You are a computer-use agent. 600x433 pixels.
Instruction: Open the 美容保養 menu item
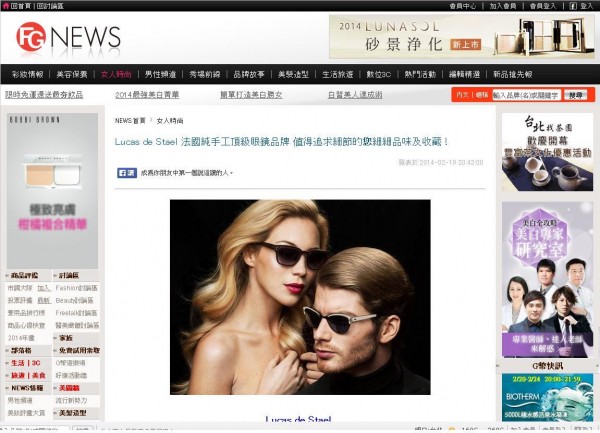click(72, 74)
